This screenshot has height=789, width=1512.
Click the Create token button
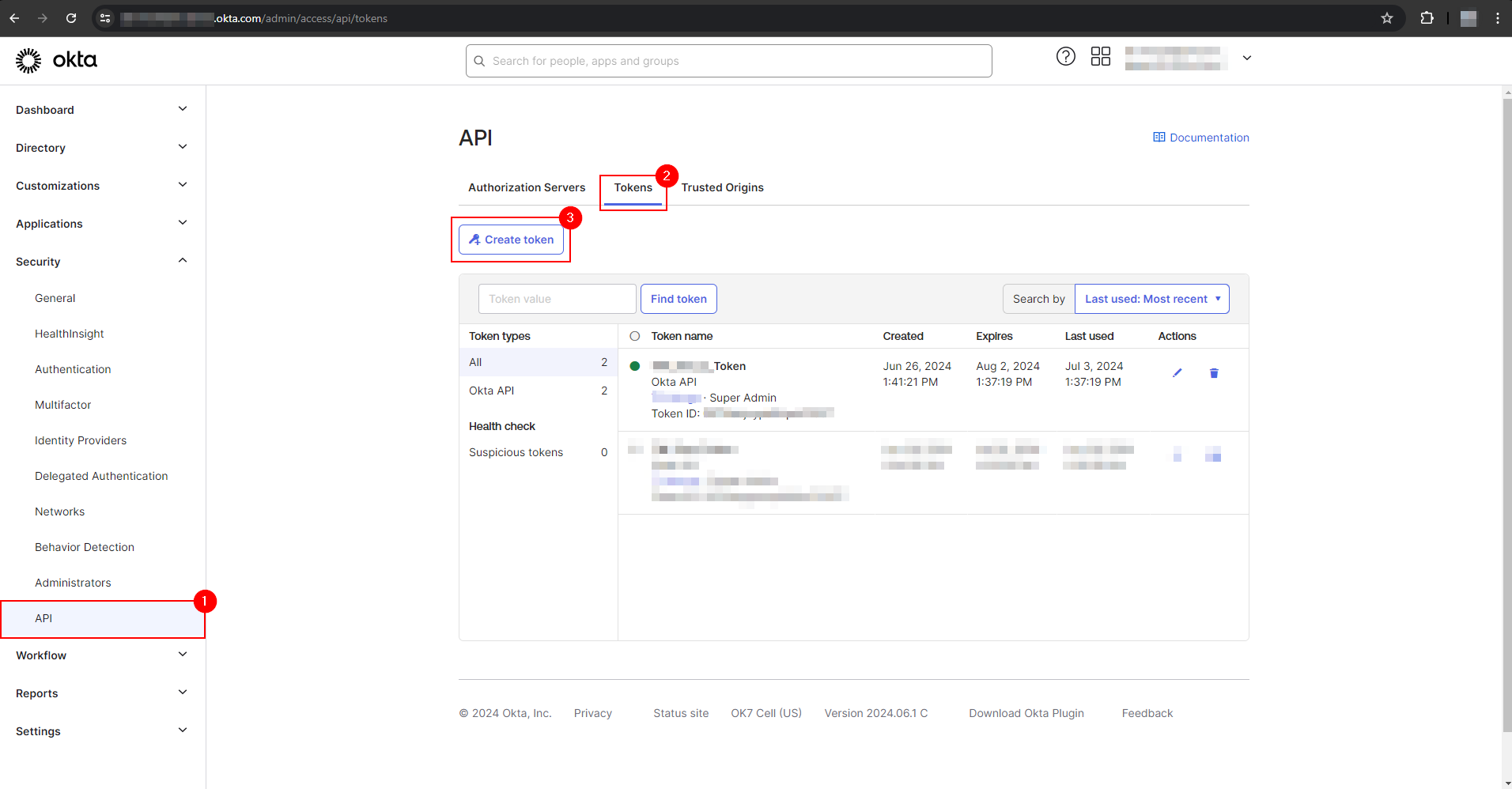512,240
